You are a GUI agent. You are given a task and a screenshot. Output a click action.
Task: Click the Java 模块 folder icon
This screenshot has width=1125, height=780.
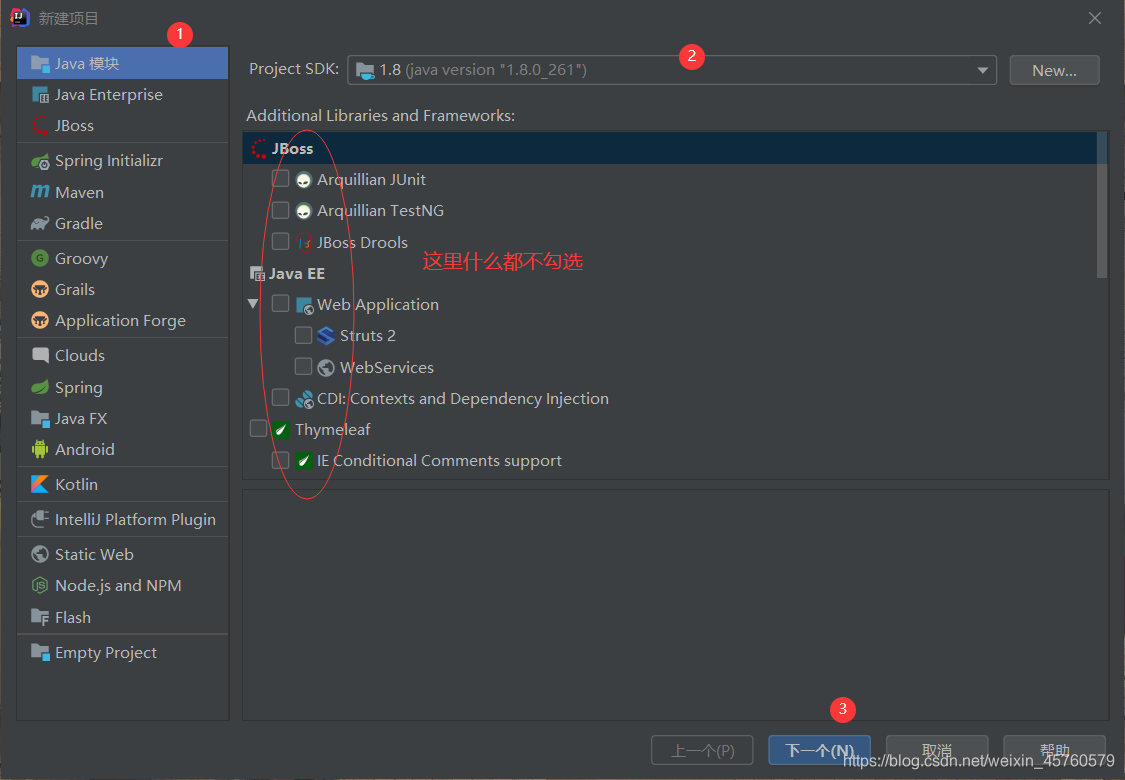click(40, 63)
